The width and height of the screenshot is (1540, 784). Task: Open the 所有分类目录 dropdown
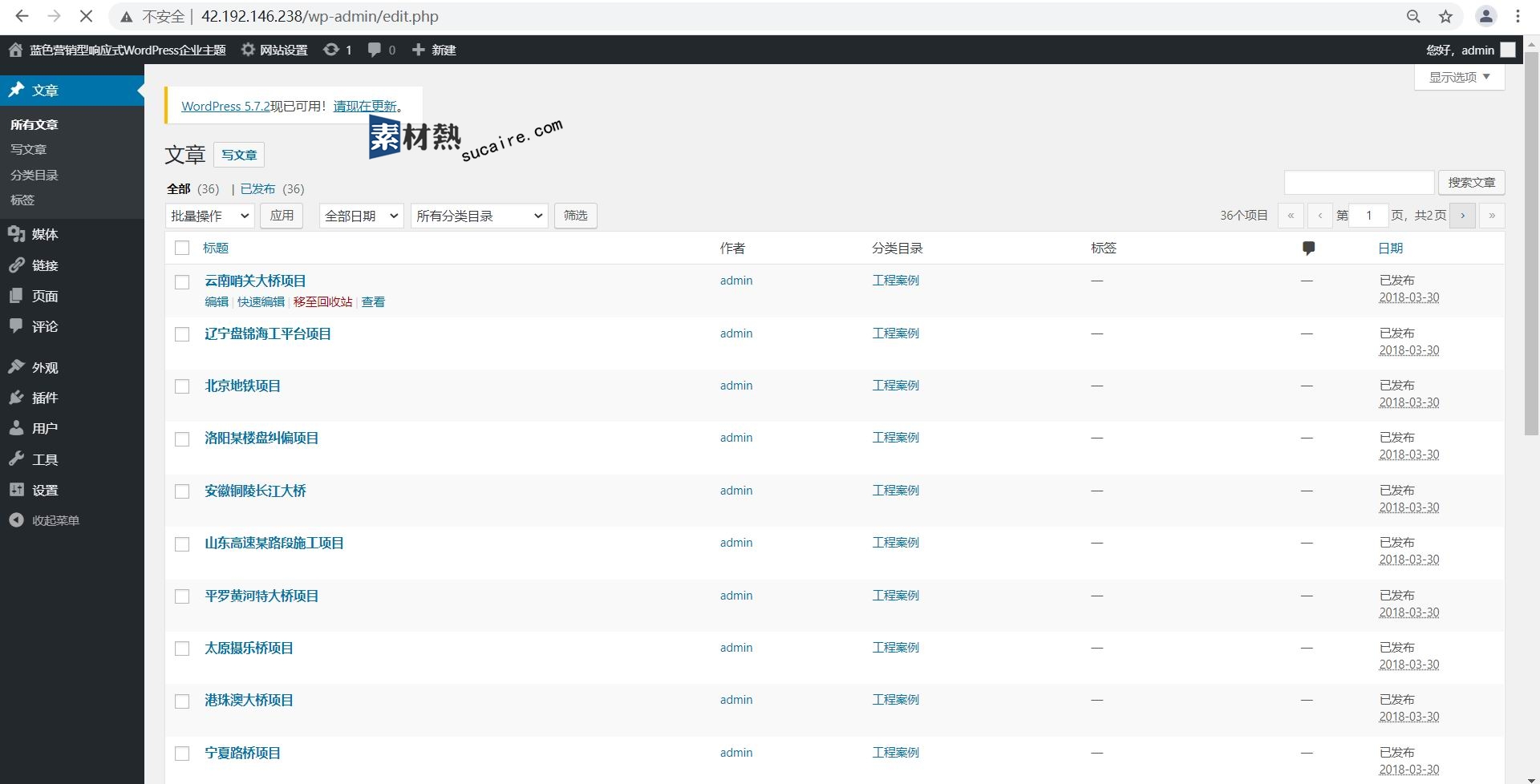[480, 216]
